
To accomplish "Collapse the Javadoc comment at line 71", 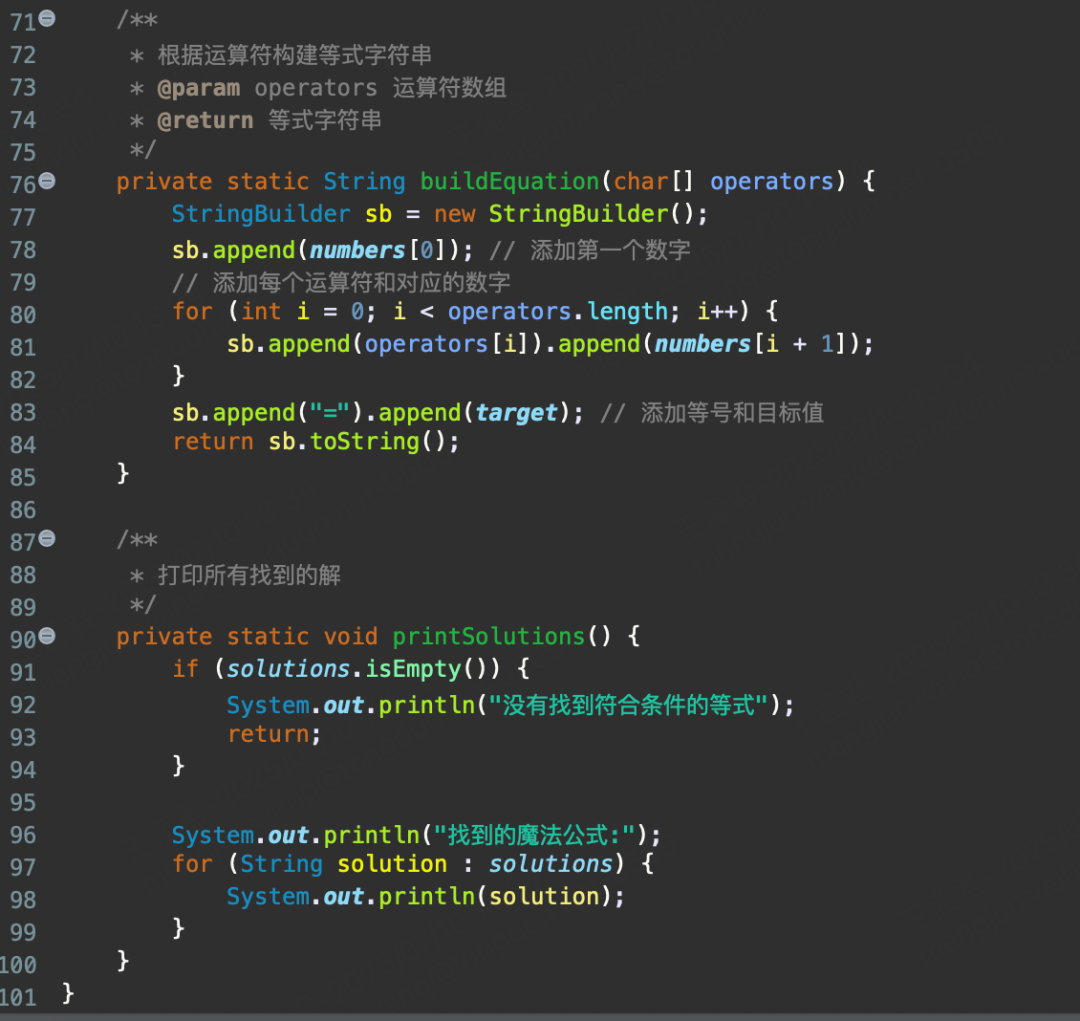I will (x=47, y=19).
